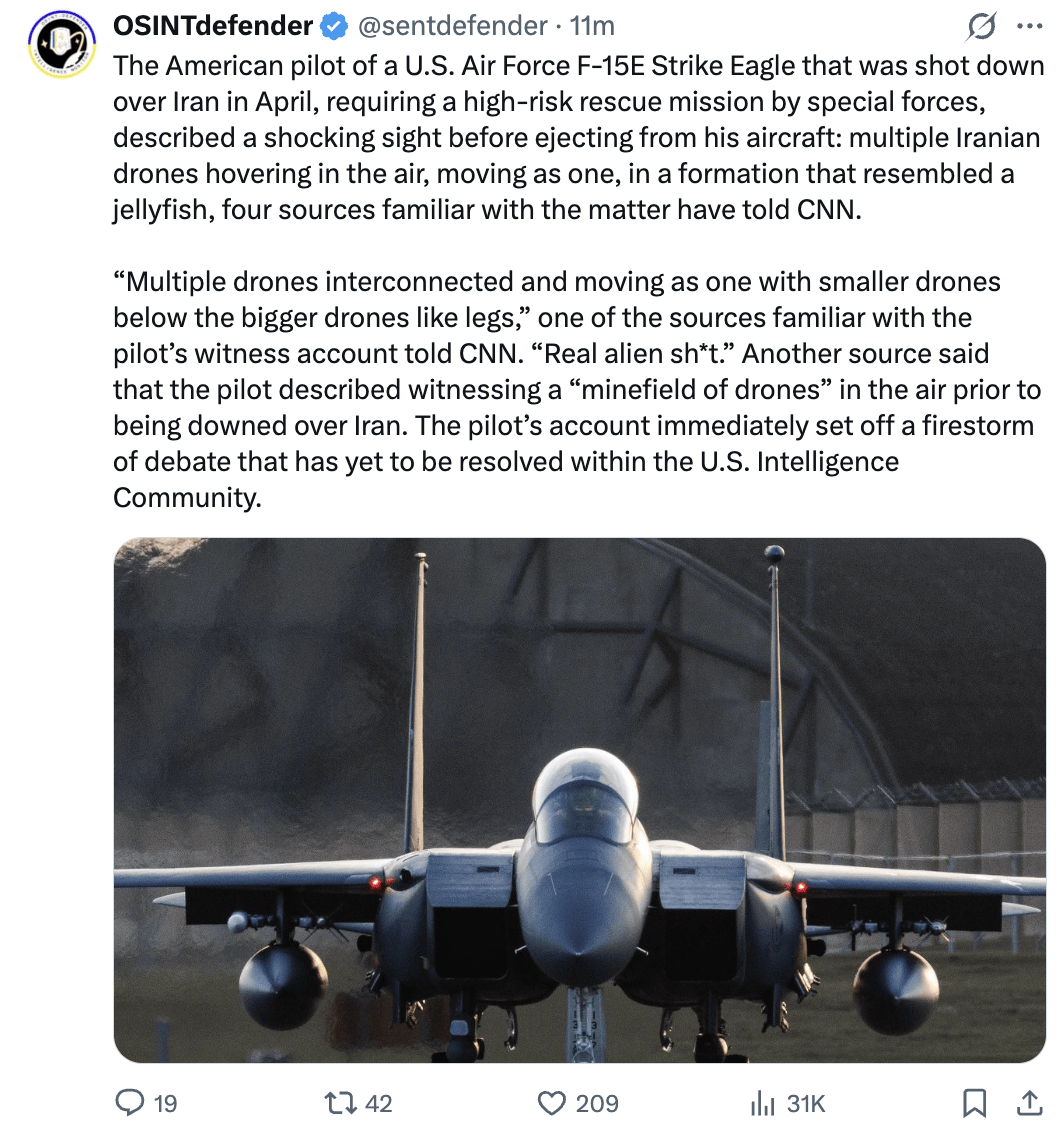Viewport: 1064px width, 1142px height.
Task: Enlarge the F-15E fighter jet photo
Action: point(580,800)
